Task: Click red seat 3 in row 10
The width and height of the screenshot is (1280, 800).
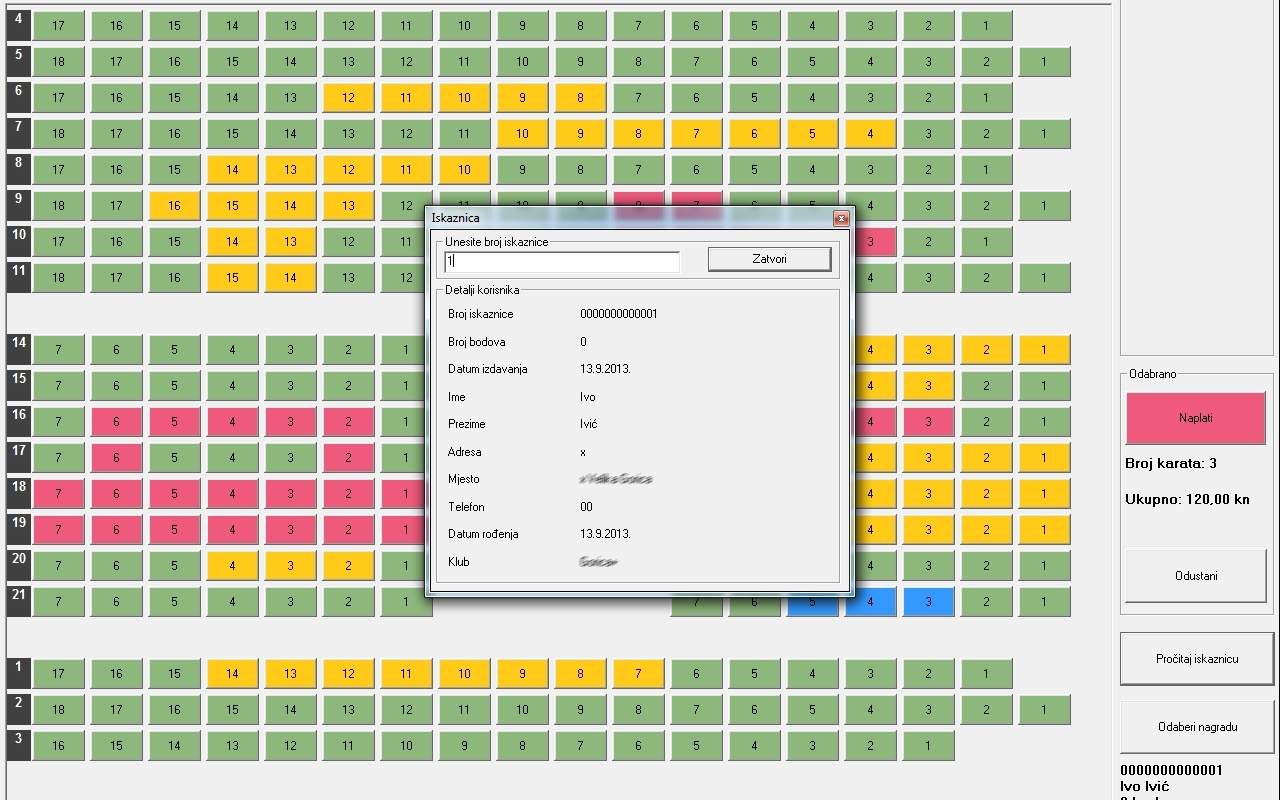Action: click(872, 242)
